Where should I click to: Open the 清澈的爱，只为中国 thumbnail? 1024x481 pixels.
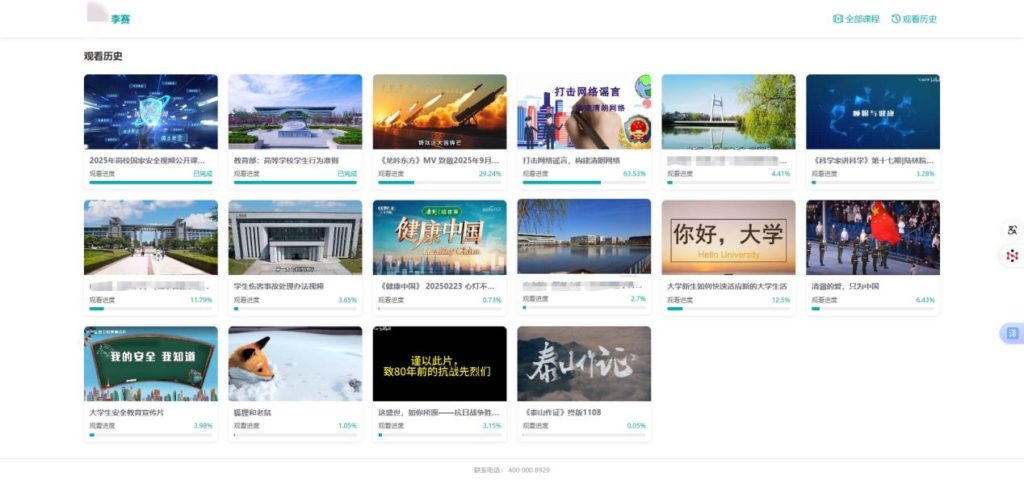[872, 237]
